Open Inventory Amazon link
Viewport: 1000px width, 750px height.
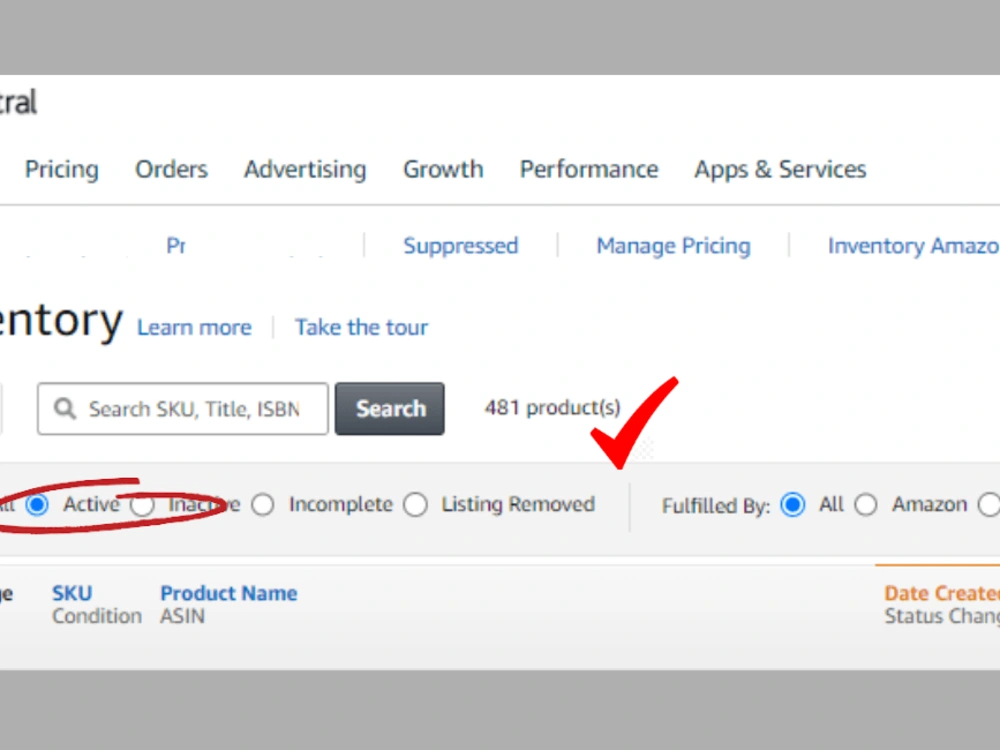pos(913,246)
